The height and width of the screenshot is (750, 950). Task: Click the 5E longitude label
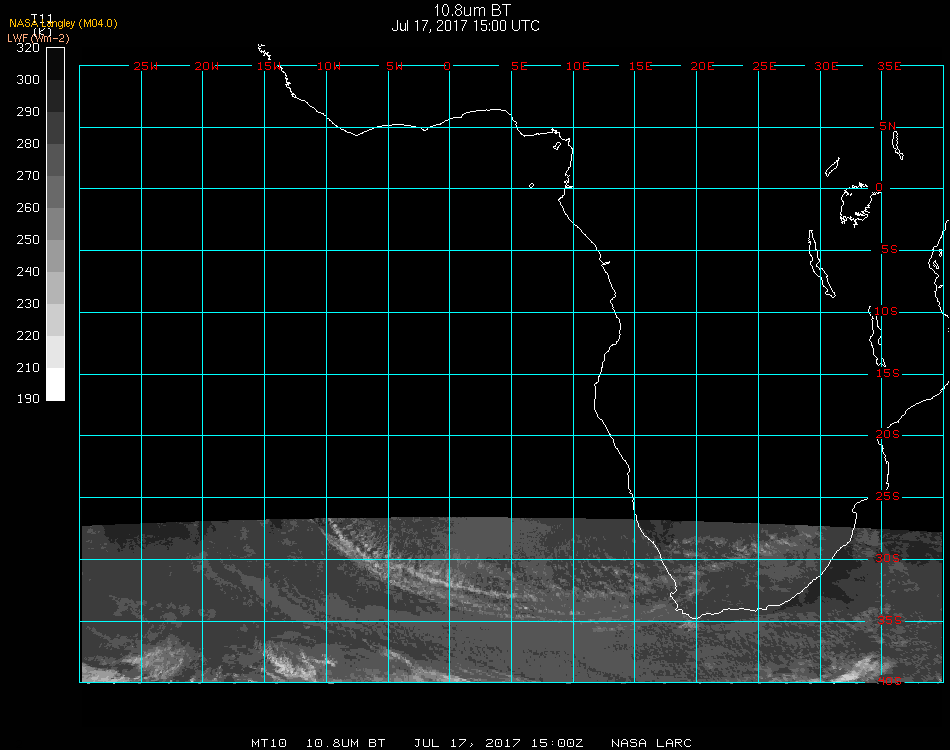519,66
